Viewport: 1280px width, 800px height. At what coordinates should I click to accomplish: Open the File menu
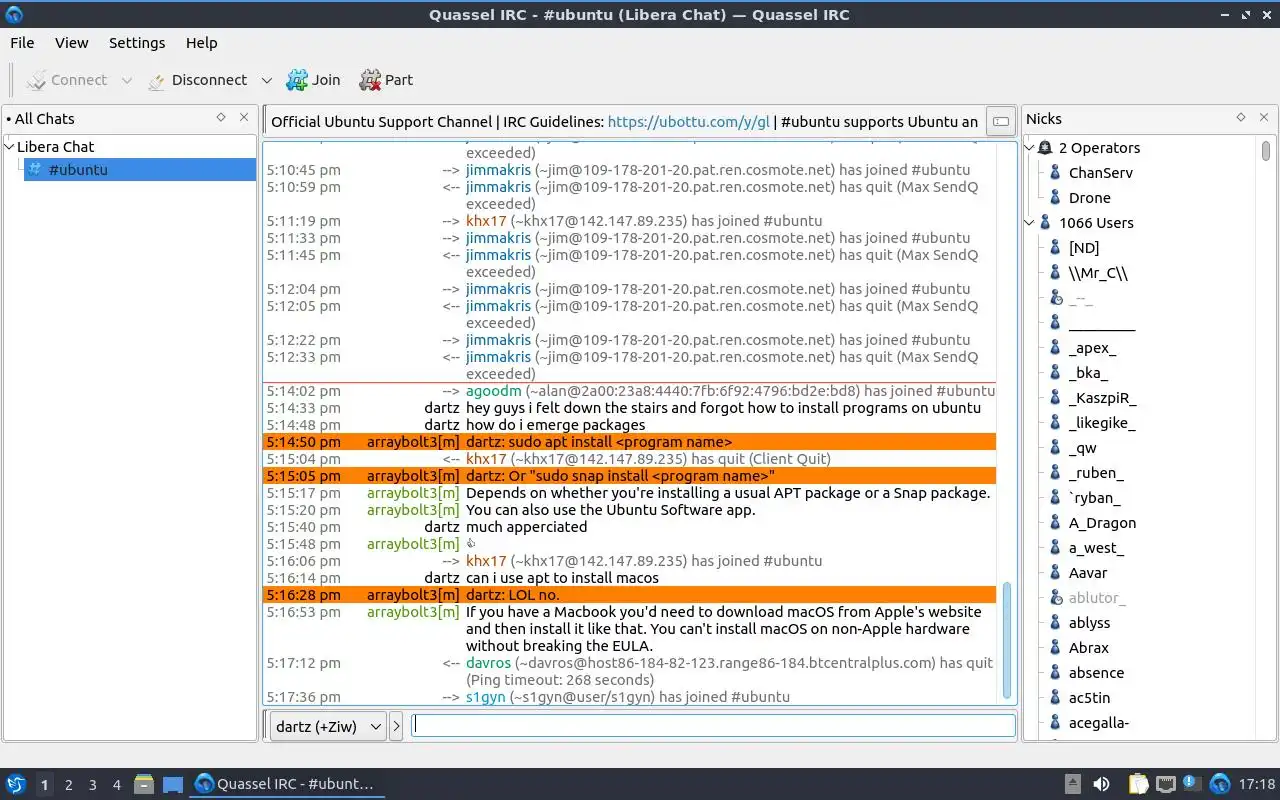[x=22, y=43]
